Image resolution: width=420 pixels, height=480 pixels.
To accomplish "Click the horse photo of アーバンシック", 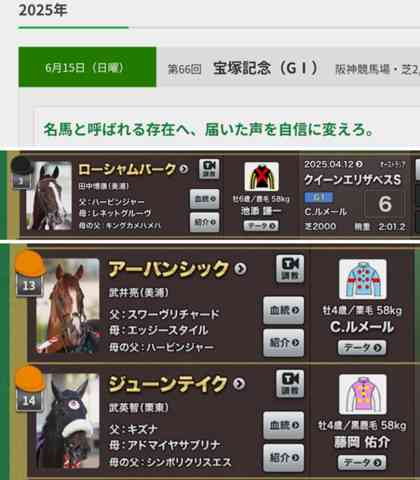I will click(x=68, y=306).
